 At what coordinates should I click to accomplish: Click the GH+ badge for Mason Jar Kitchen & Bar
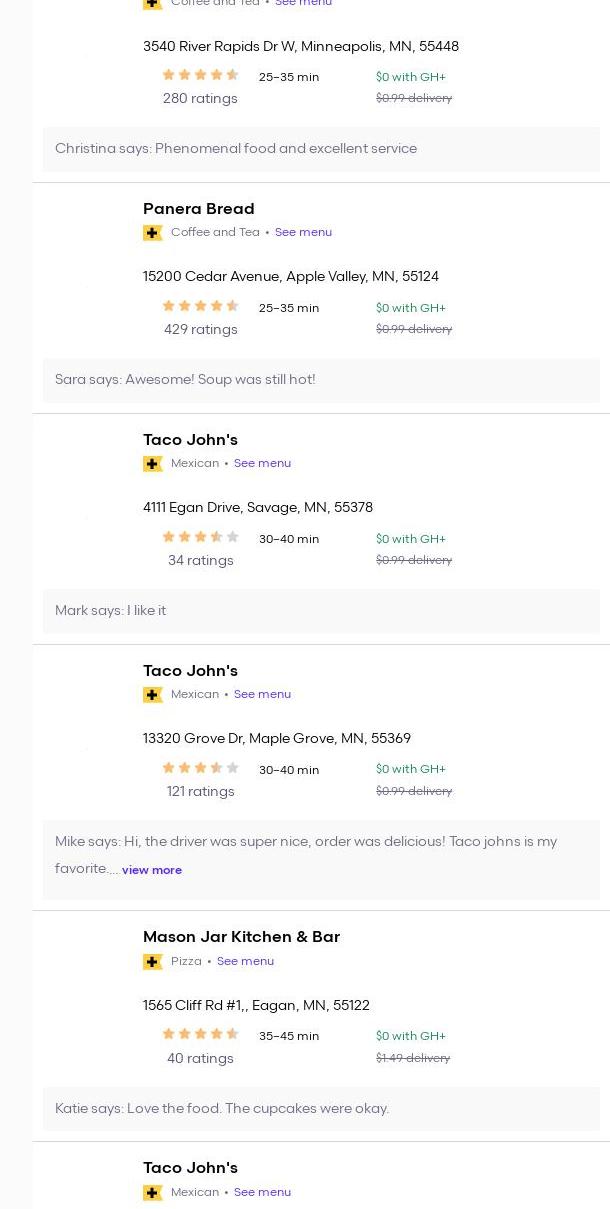pyautogui.click(x=153, y=962)
